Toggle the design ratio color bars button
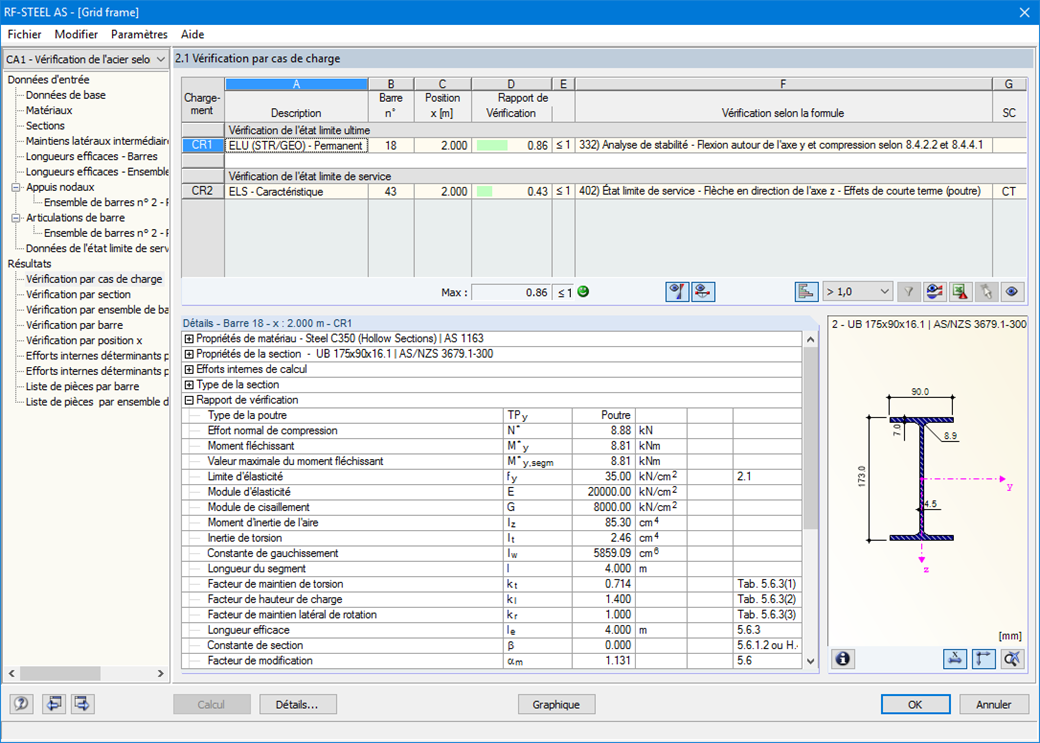Viewport: 1040px width, 743px height. pos(677,292)
